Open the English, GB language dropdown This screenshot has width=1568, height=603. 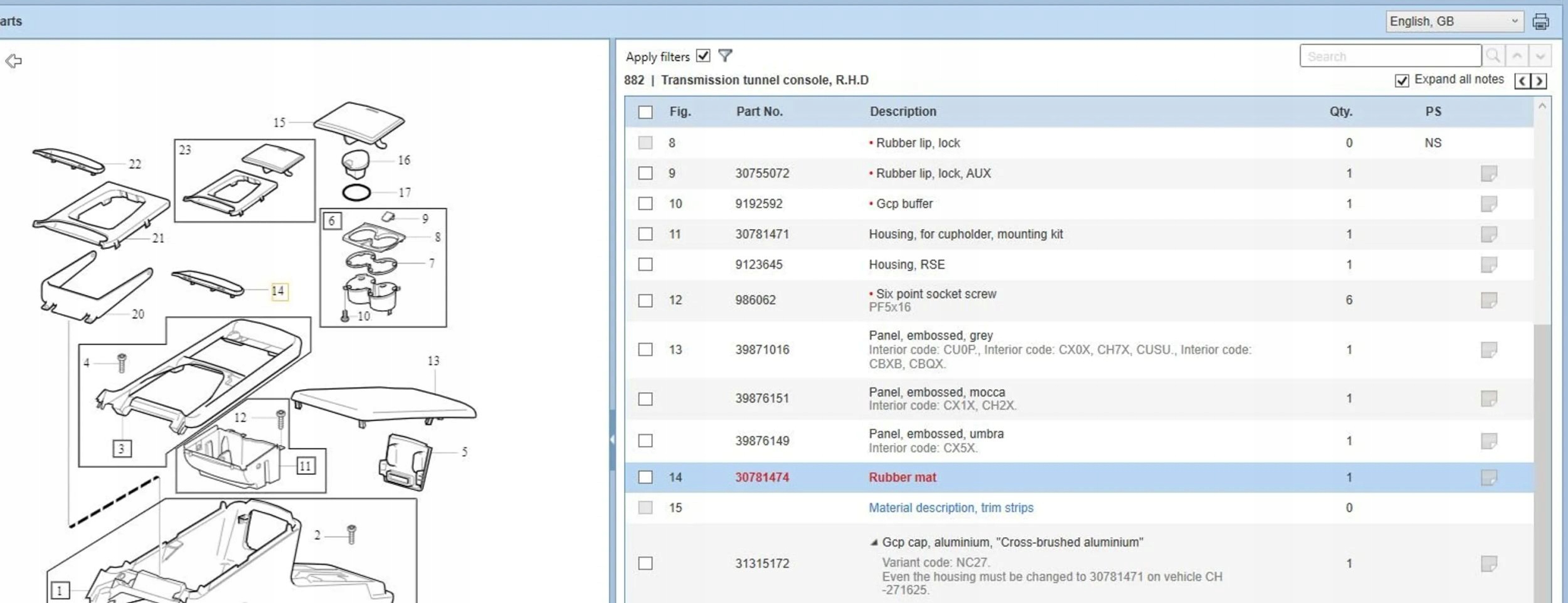pyautogui.click(x=1454, y=21)
